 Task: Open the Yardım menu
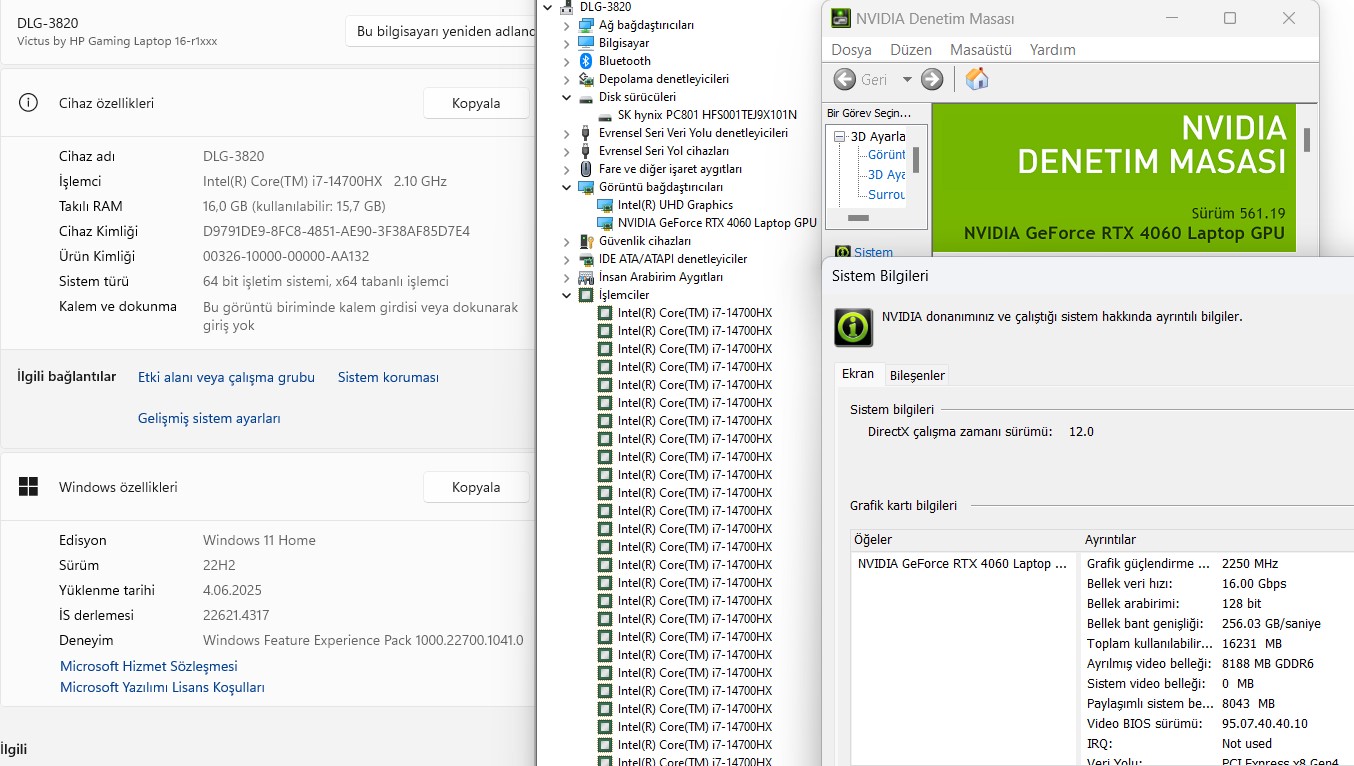[1053, 49]
